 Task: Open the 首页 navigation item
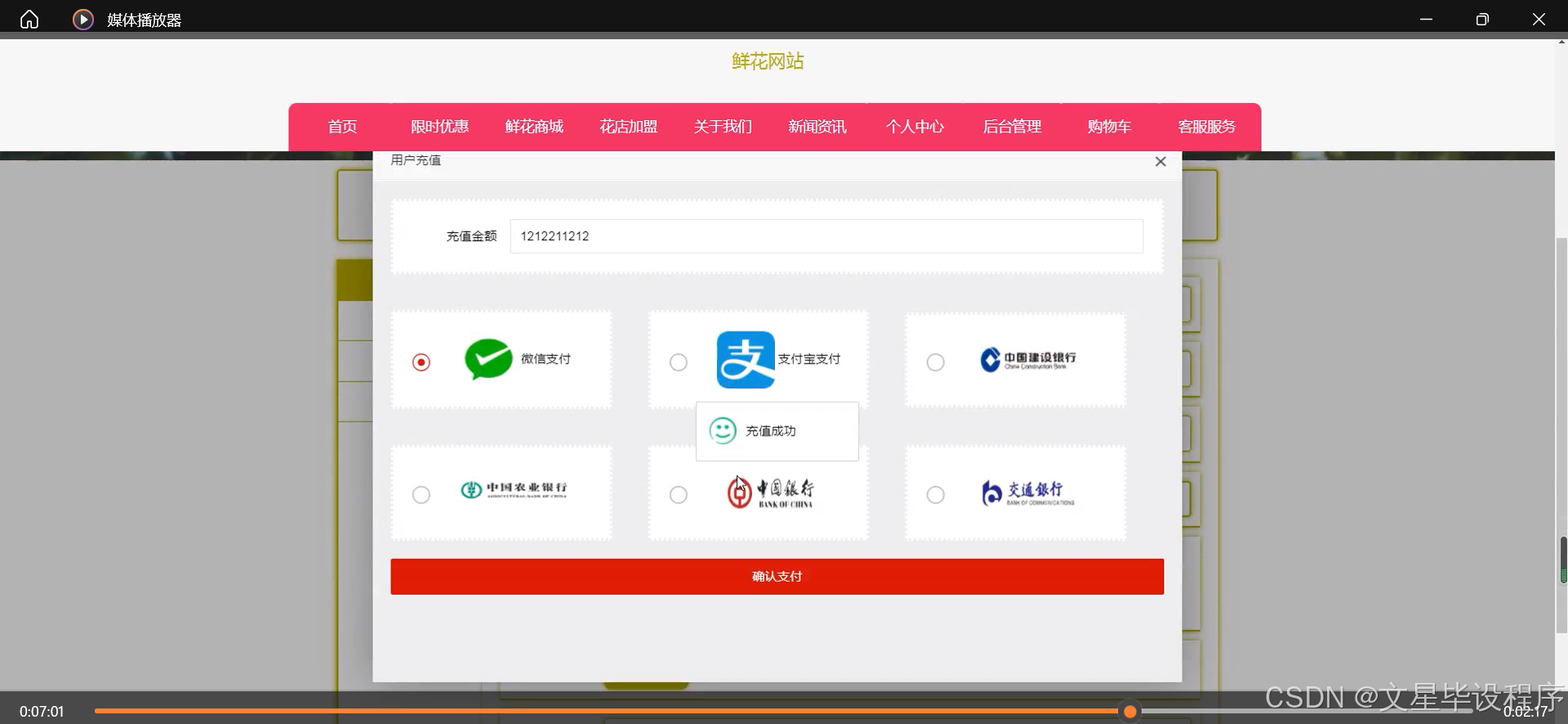[x=342, y=127]
